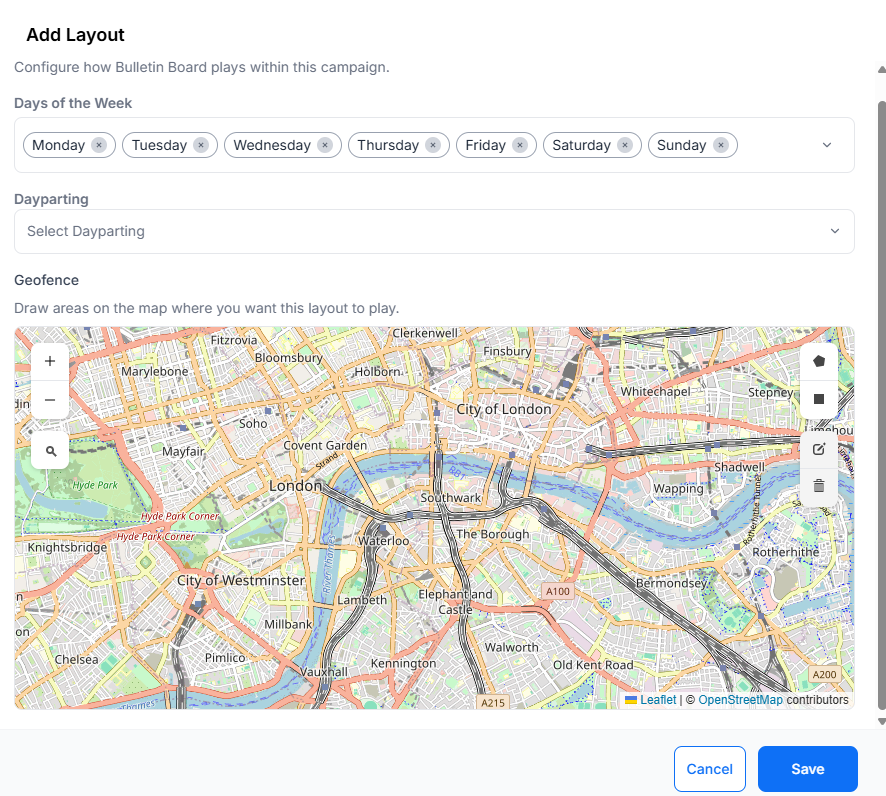Click the Whitechapel label on map
The width and height of the screenshot is (886, 796).
pyautogui.click(x=655, y=392)
